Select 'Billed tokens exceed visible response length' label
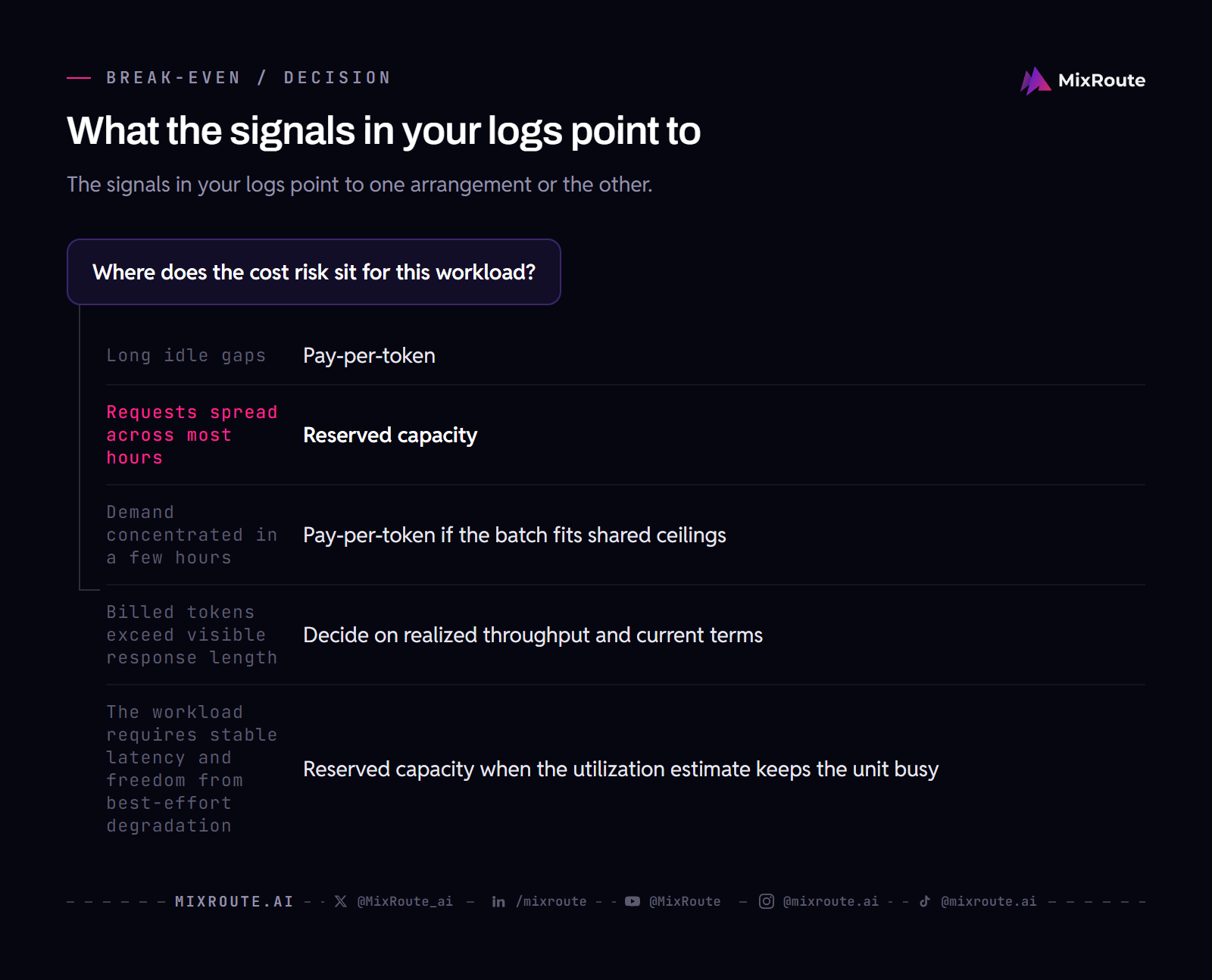Screen dimensions: 1212x980 click(x=192, y=635)
